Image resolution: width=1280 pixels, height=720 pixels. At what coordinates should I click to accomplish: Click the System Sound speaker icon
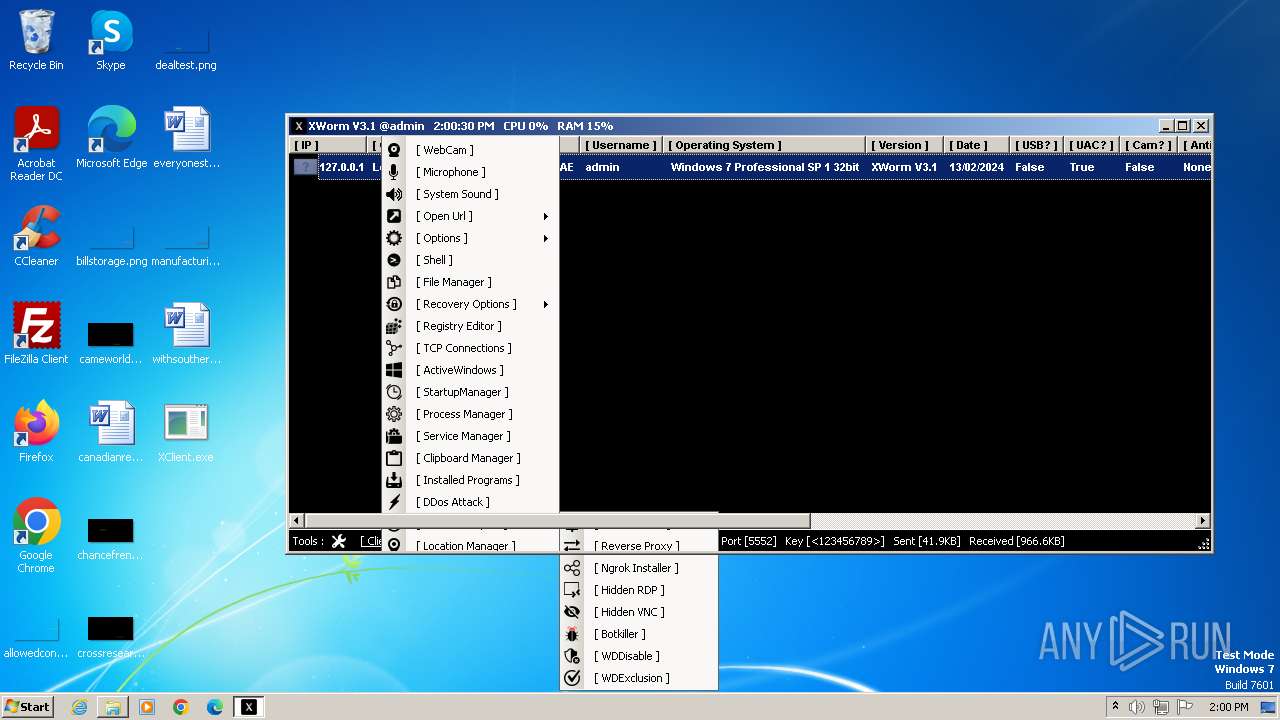coord(394,194)
